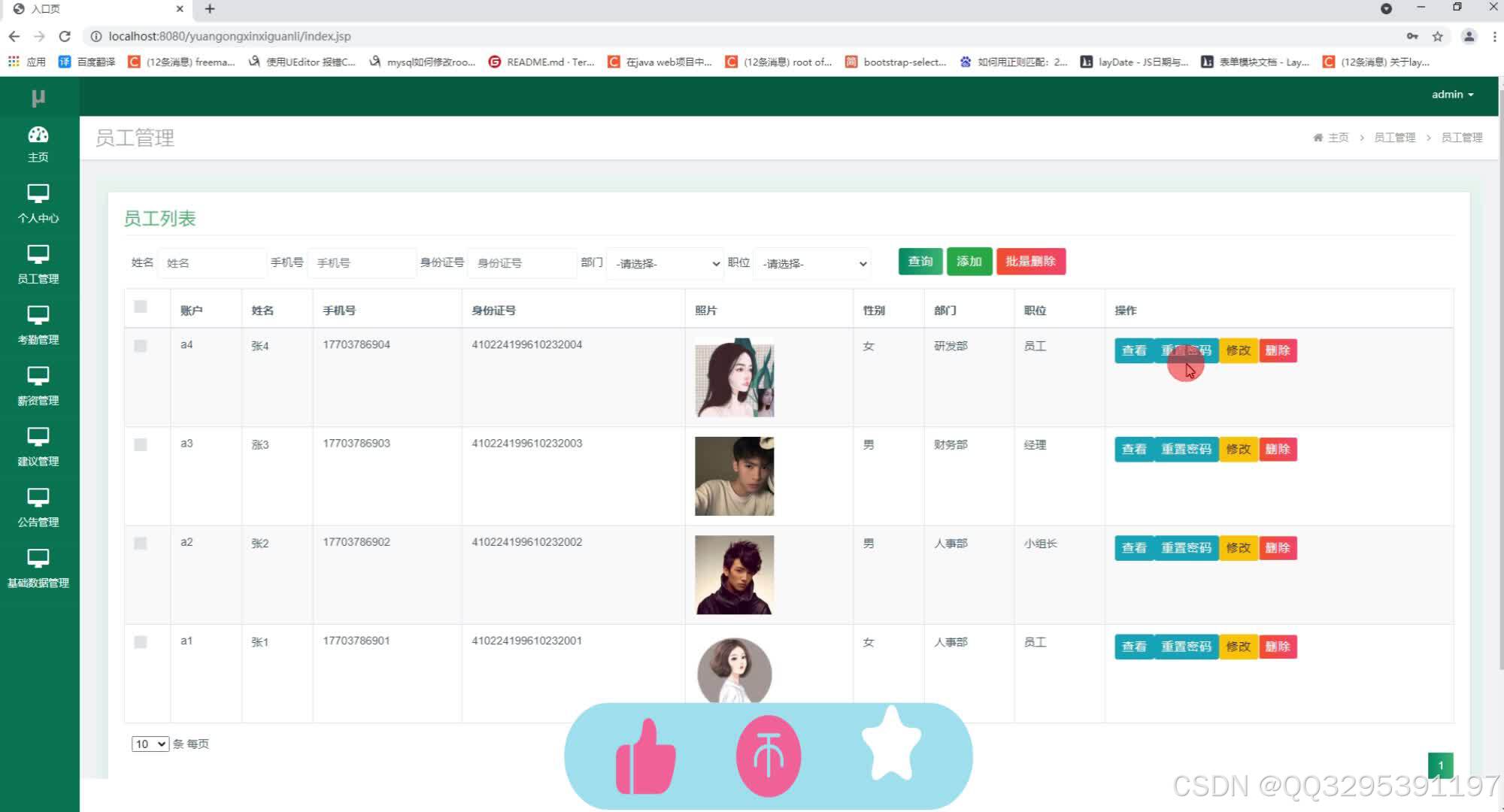The height and width of the screenshot is (812, 1504).
Task: Click 重置密码 for employee a2
Action: pyautogui.click(x=1186, y=548)
